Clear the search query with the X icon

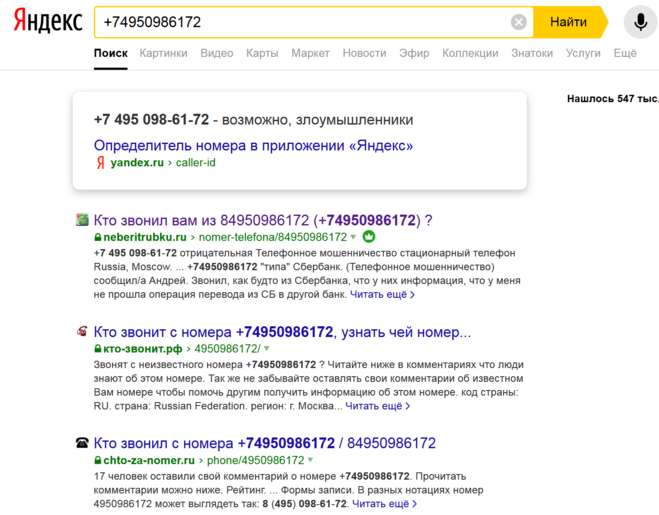pos(519,22)
